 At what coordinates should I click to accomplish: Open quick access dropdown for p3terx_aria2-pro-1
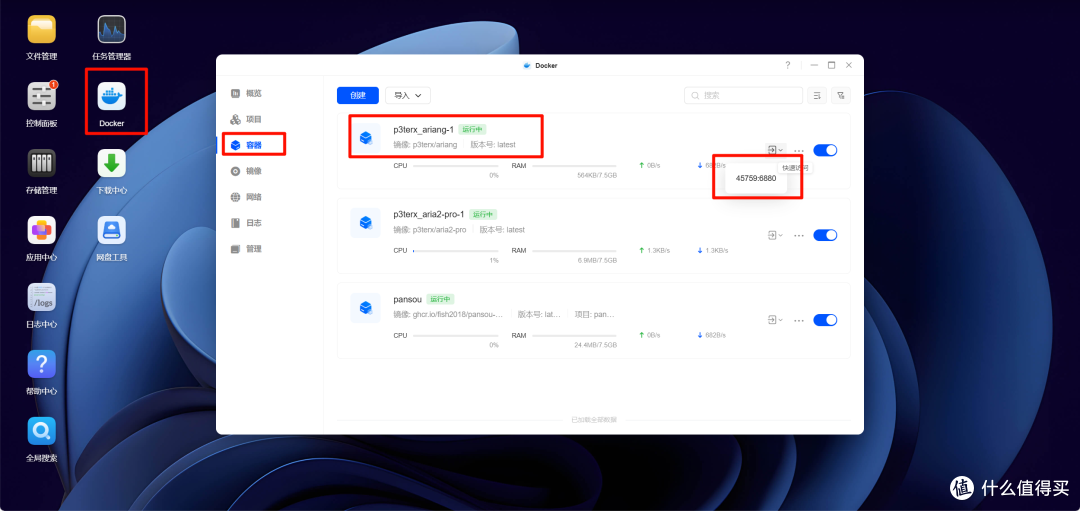[776, 236]
